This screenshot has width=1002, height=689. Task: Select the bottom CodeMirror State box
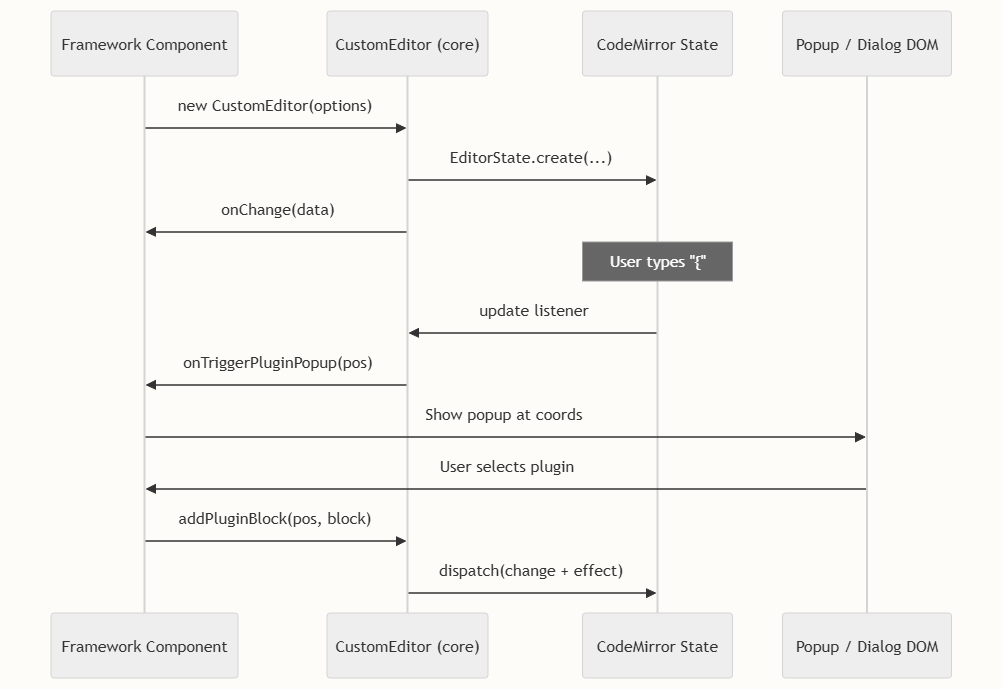tap(657, 646)
